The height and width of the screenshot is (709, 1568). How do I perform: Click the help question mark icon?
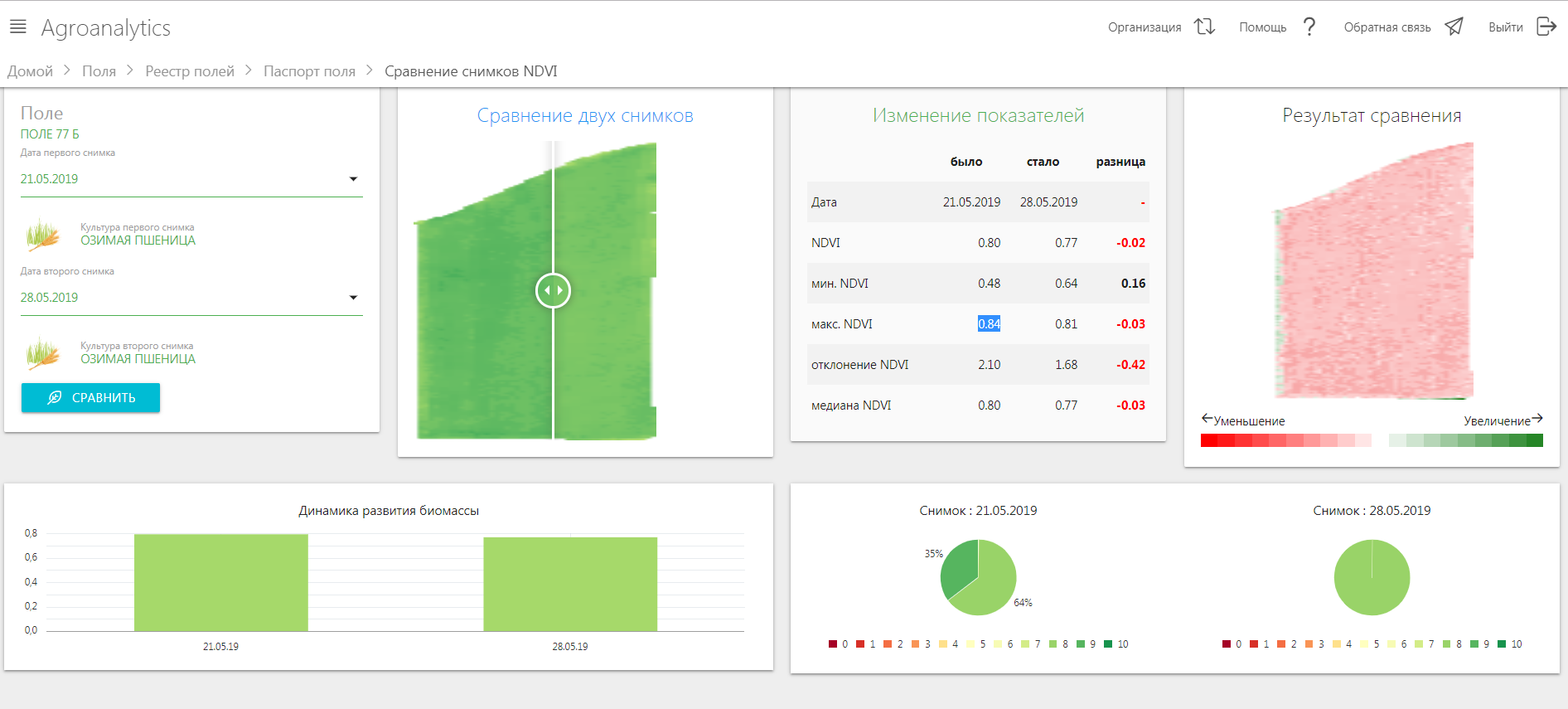1309,27
